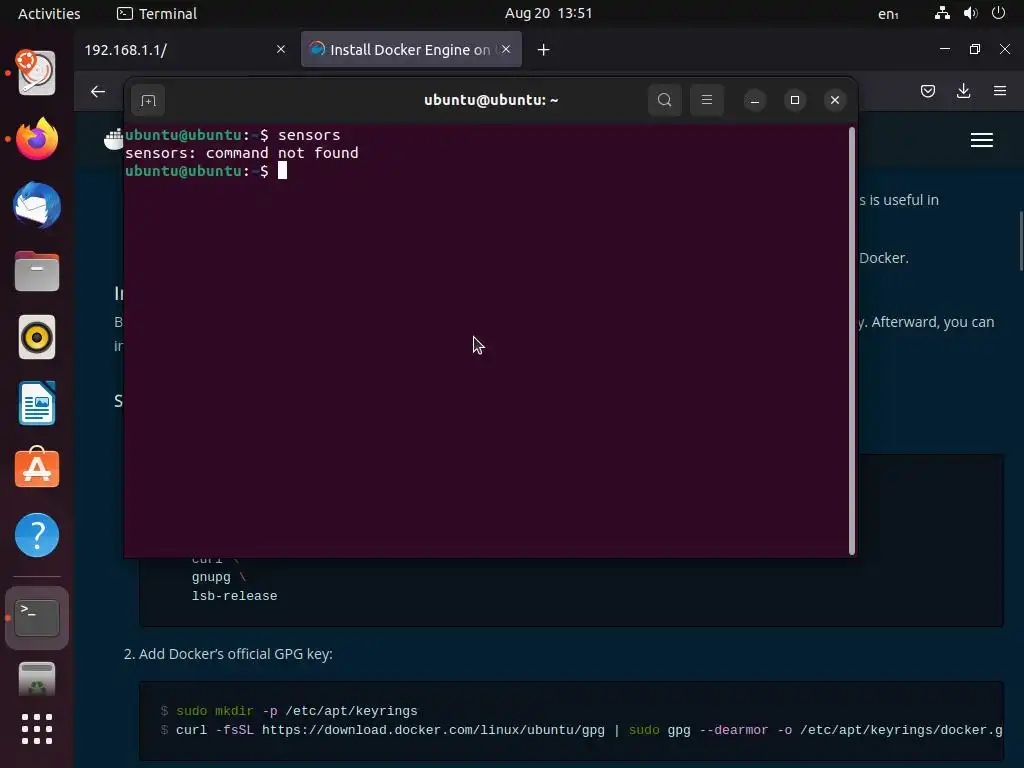Open Firefox application menu
This screenshot has width=1024, height=768.
(x=1000, y=91)
